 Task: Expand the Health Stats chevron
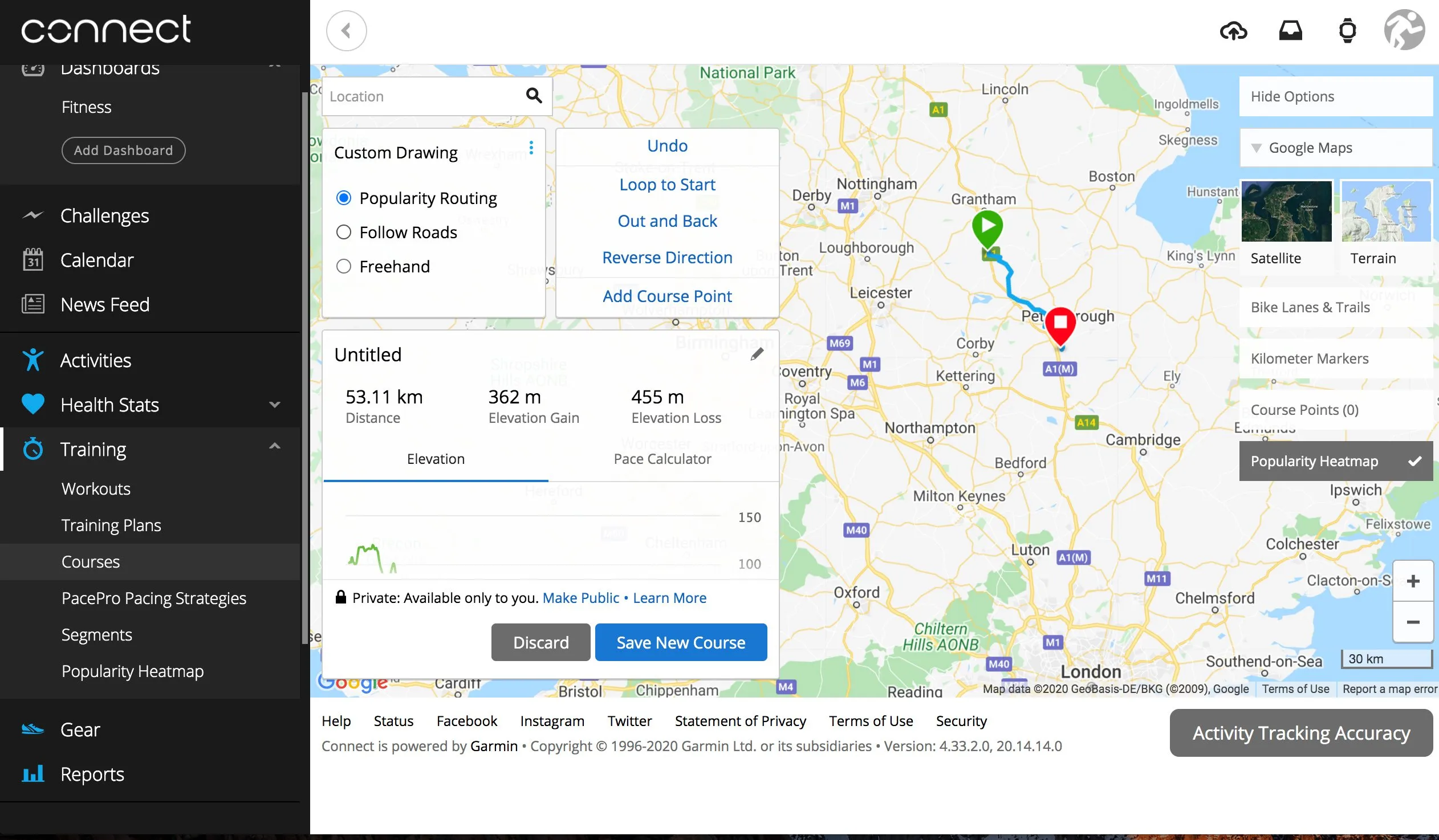pyautogui.click(x=275, y=405)
